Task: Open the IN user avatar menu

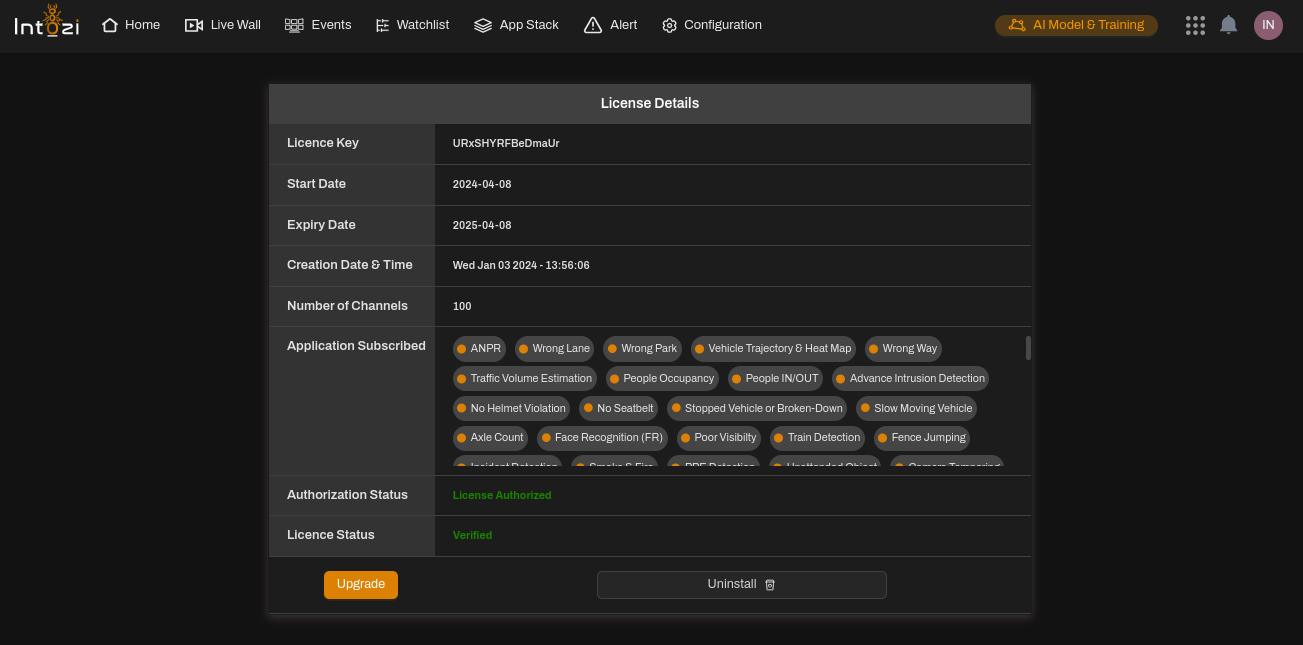Action: 1268,25
